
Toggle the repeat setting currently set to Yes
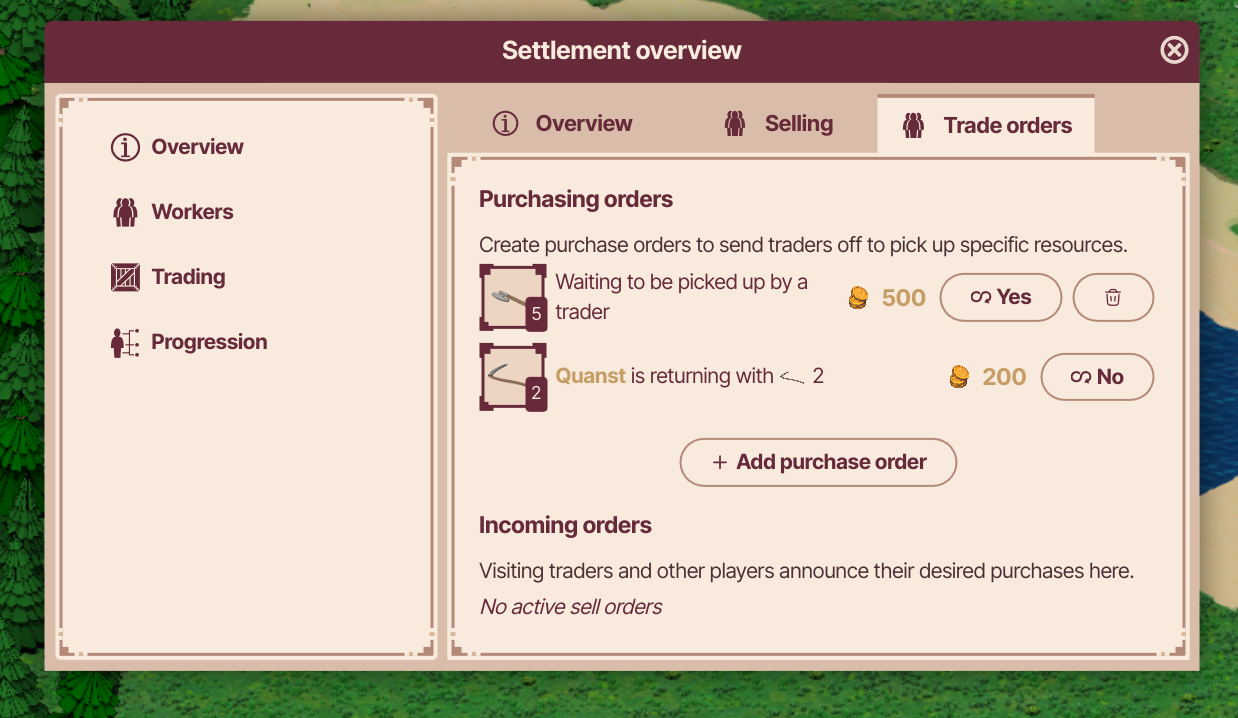click(1000, 297)
